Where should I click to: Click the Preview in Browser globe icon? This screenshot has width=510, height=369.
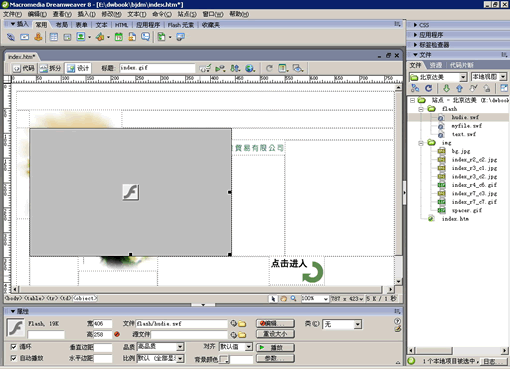pyautogui.click(x=250, y=68)
